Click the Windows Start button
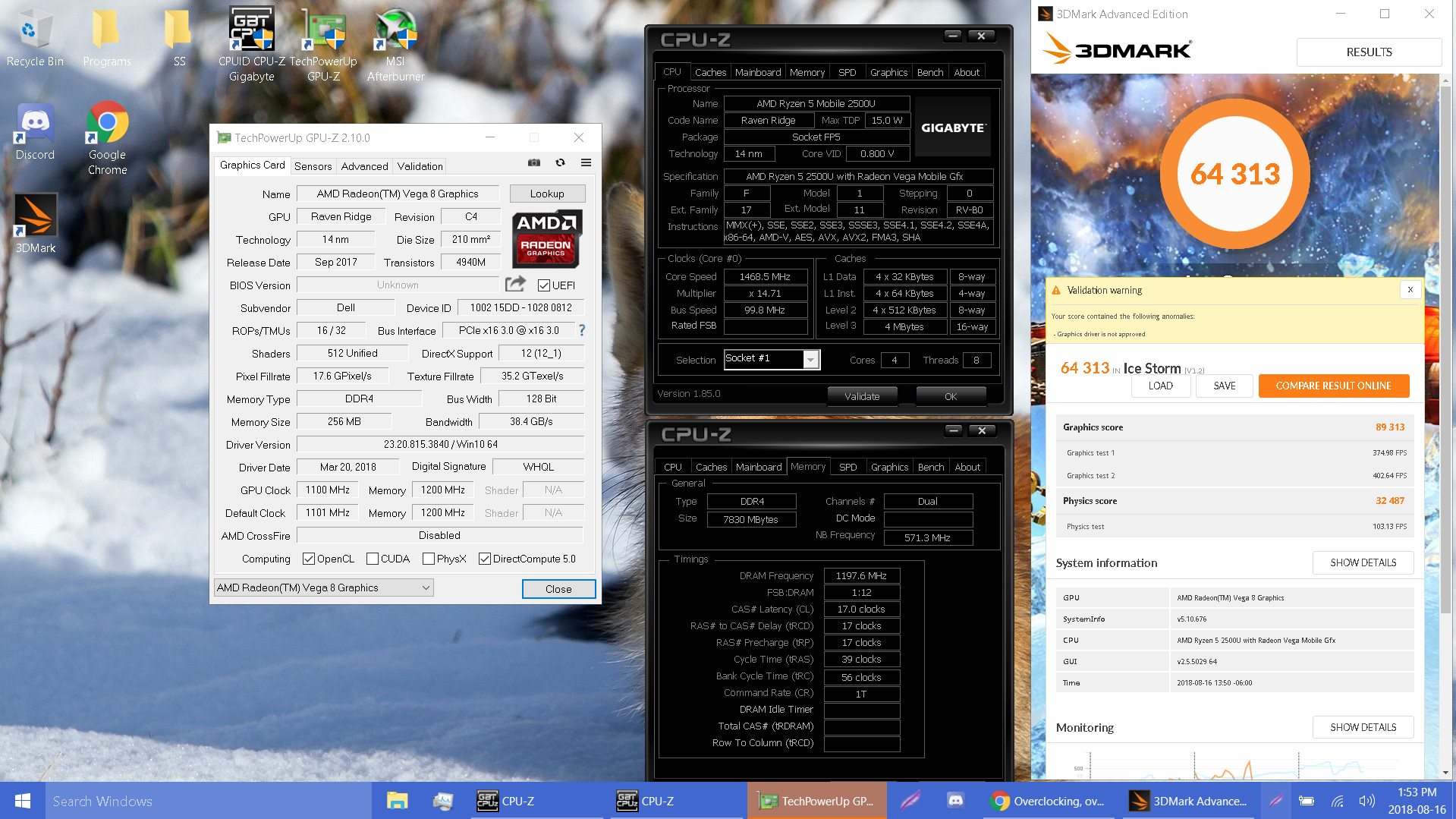 pyautogui.click(x=22, y=801)
